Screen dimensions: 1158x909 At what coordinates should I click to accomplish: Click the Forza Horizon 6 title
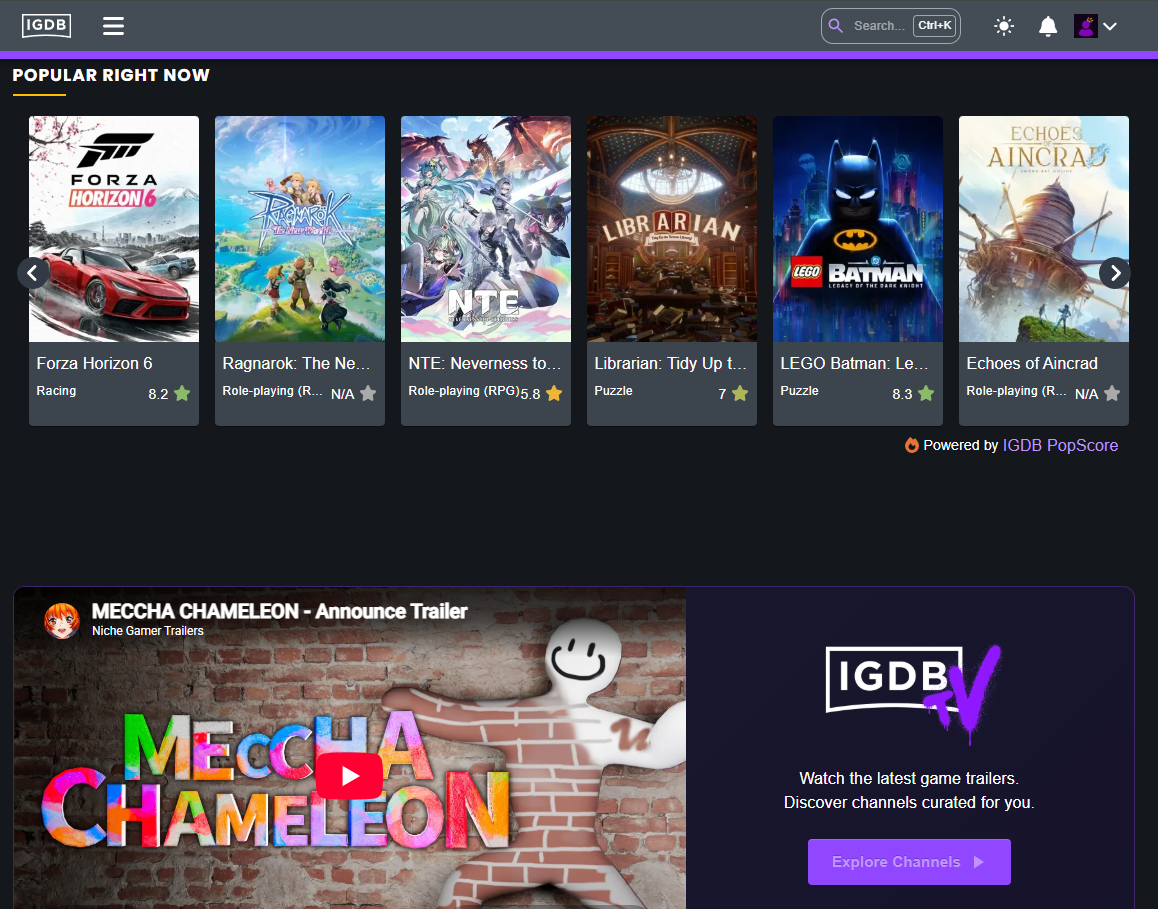95,363
